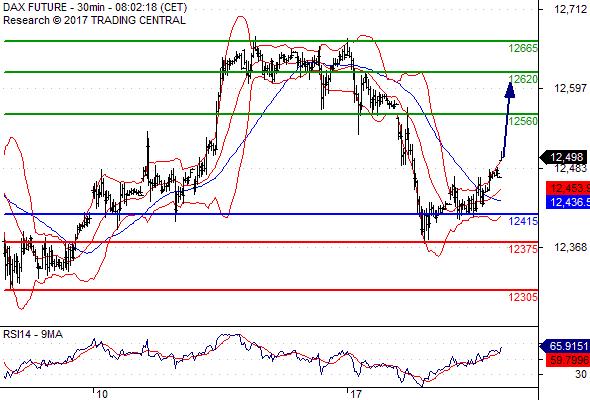Viewport: 590px width, 400px height.
Task: Select the blue 12415 pivot label
Action: point(523,221)
